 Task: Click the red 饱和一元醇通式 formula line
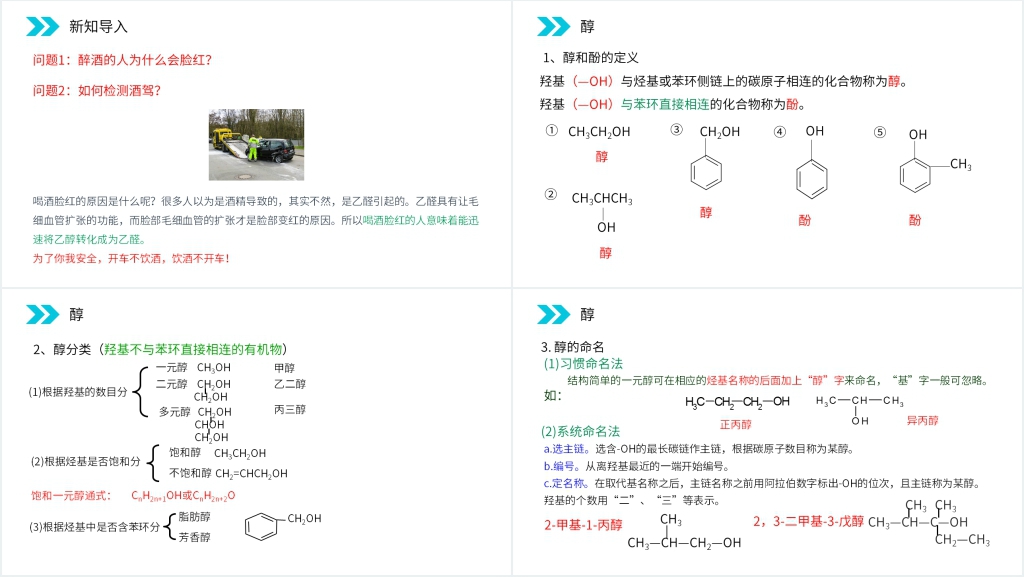click(133, 496)
